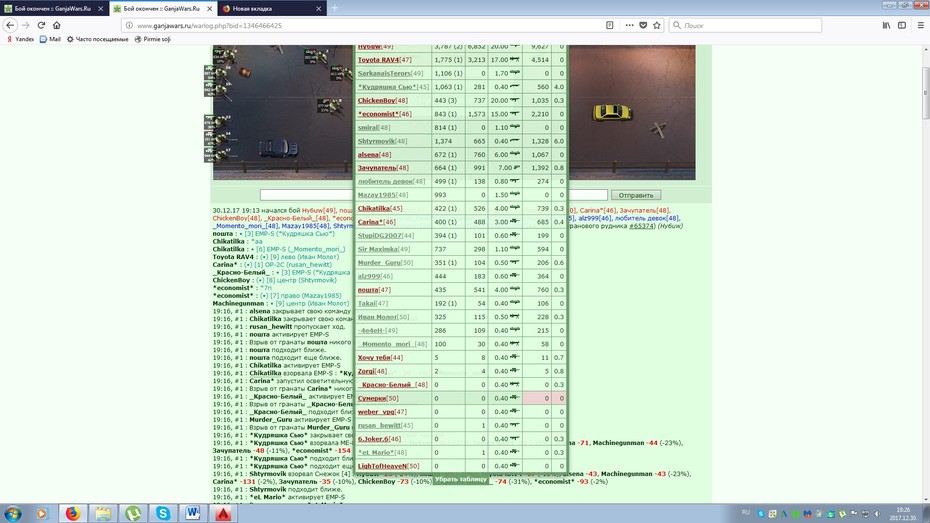
Task: Open player Chikatilka link in table
Action: pos(374,209)
